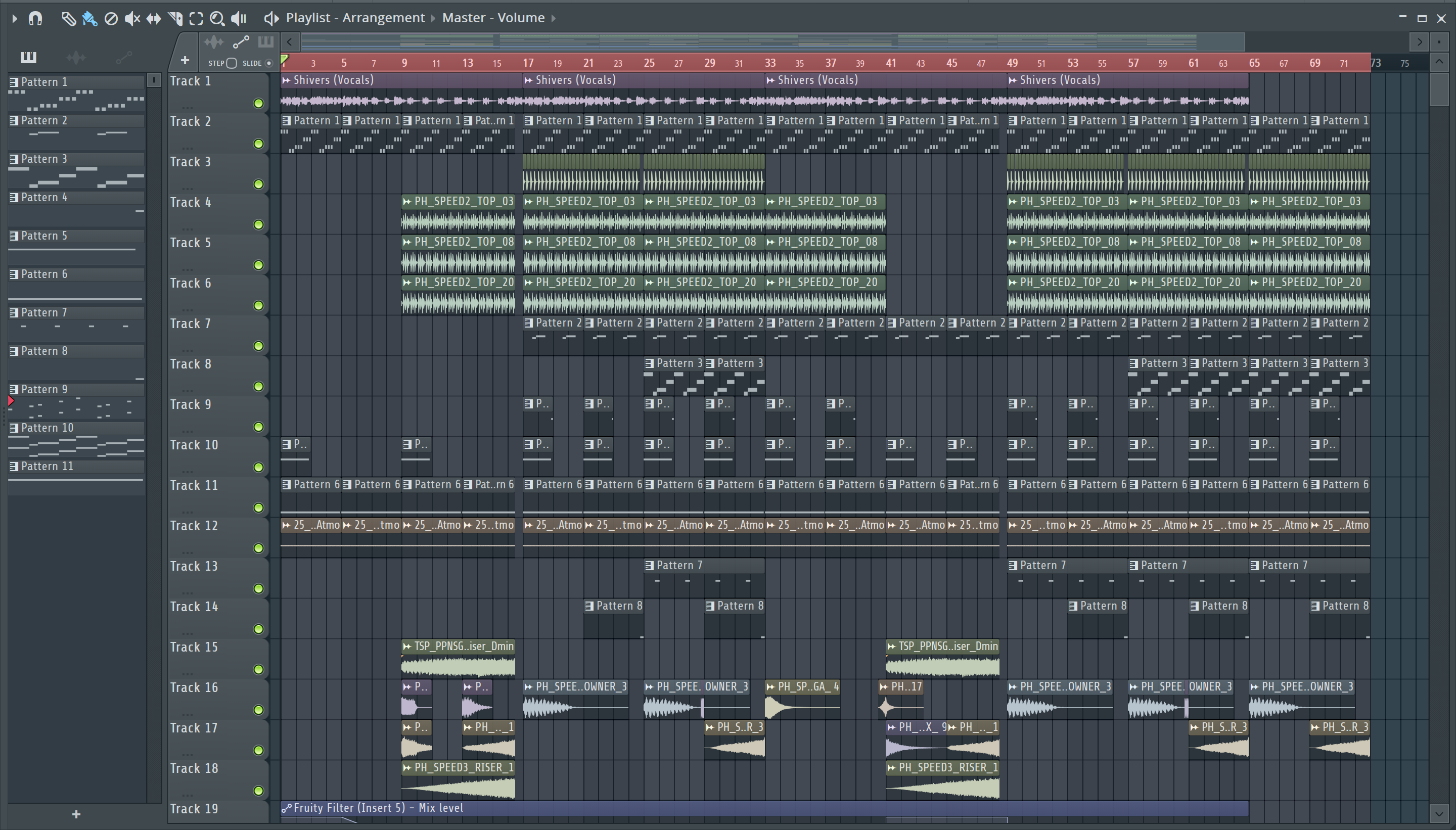
Task: Mute Track 7 with its green switch
Action: [258, 346]
